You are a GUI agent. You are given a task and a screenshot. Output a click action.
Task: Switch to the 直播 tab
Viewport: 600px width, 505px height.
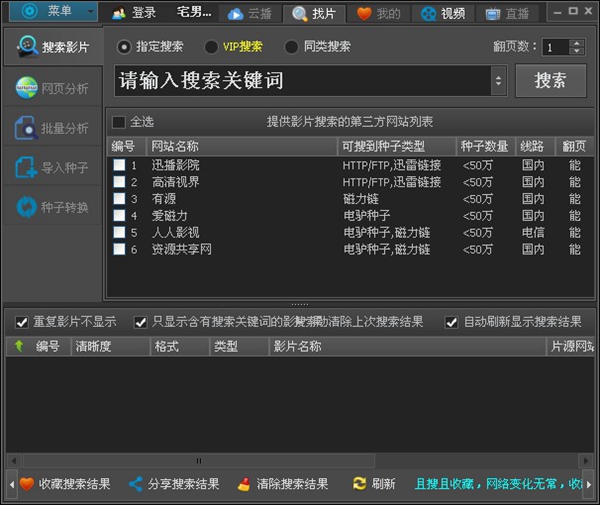click(507, 13)
